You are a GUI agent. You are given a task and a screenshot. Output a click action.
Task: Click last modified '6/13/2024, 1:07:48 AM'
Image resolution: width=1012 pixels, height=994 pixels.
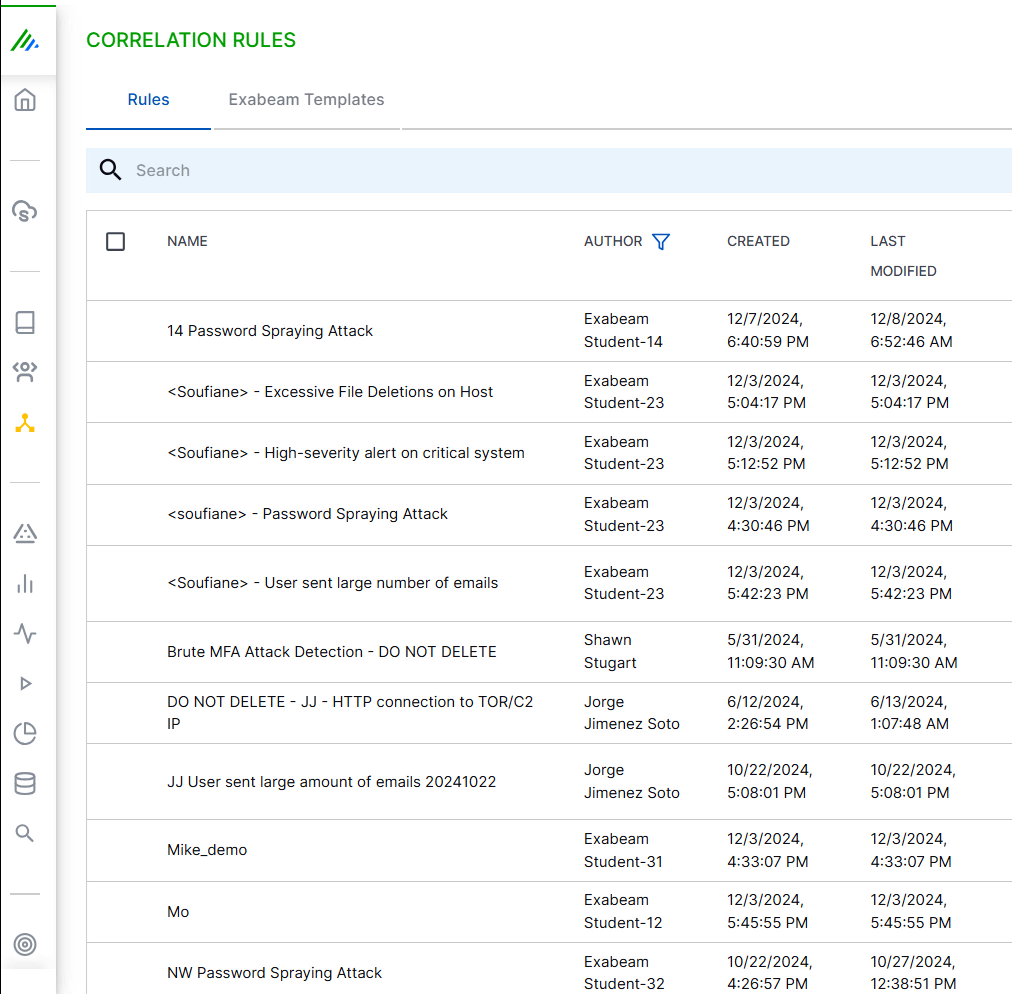coord(909,713)
